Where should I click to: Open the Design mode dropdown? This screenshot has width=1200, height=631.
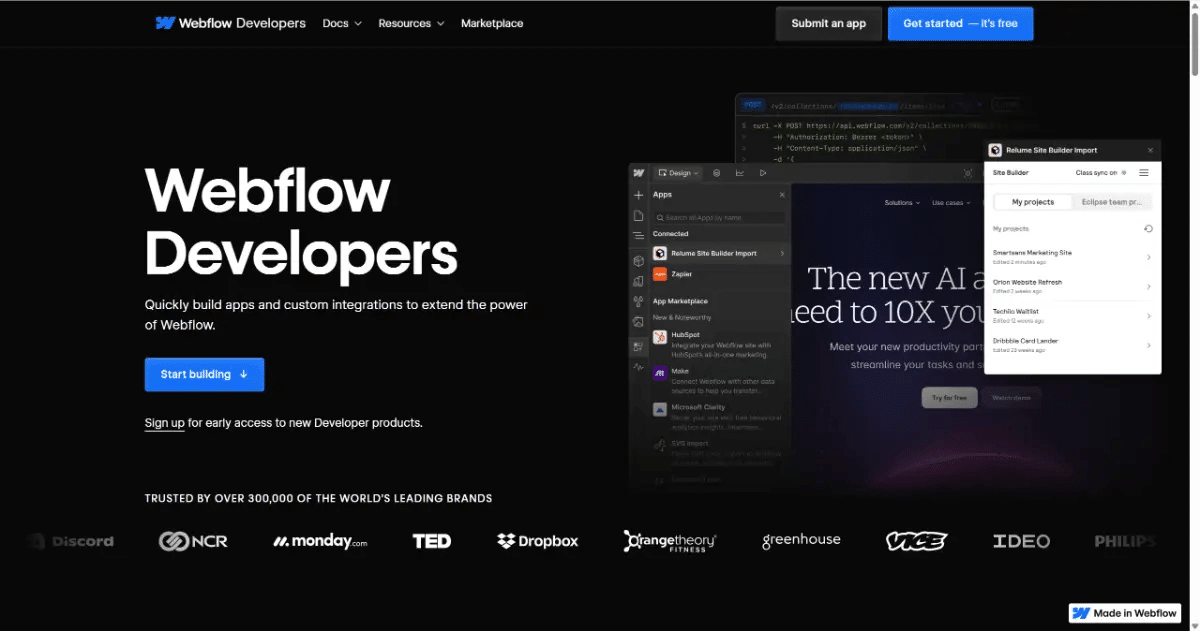678,172
